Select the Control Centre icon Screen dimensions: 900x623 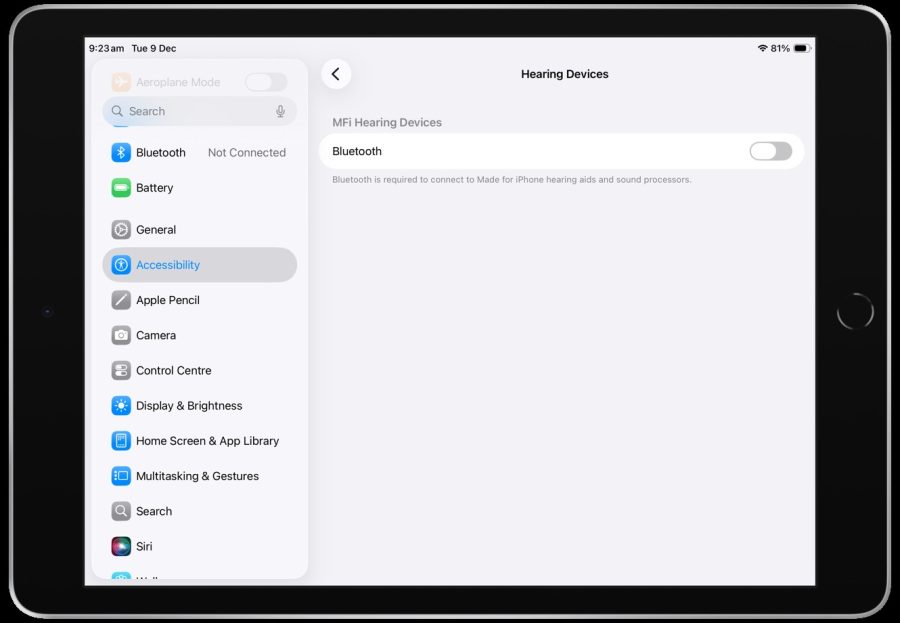pos(120,370)
